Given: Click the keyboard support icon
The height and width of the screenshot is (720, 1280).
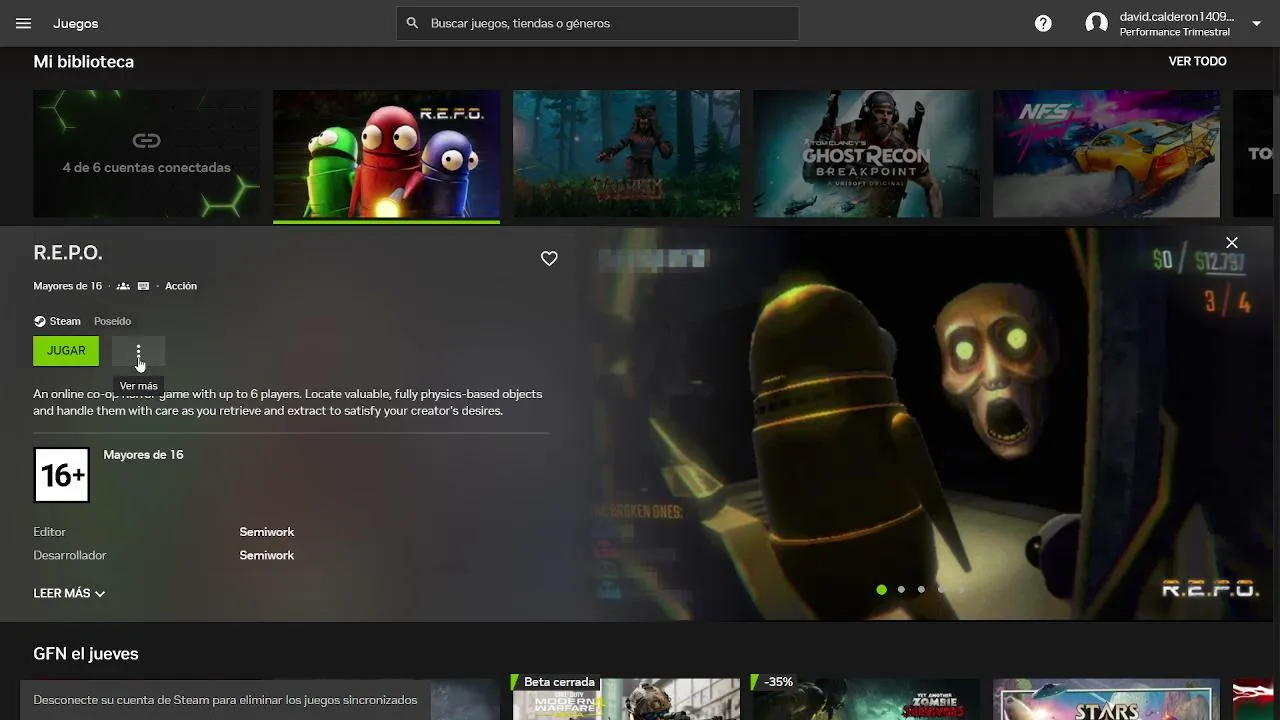Looking at the screenshot, I should [x=143, y=286].
